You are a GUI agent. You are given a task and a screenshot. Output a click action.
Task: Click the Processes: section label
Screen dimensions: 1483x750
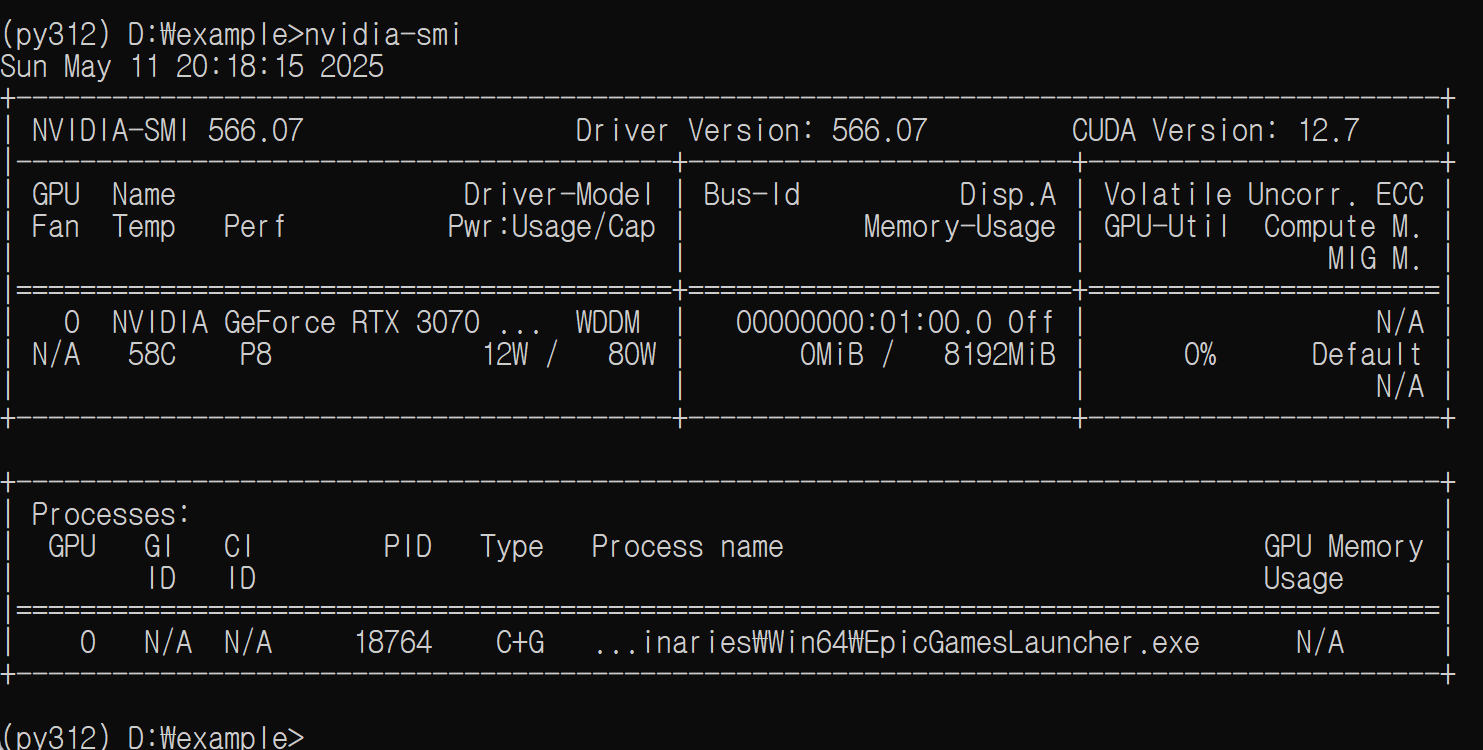pos(111,515)
